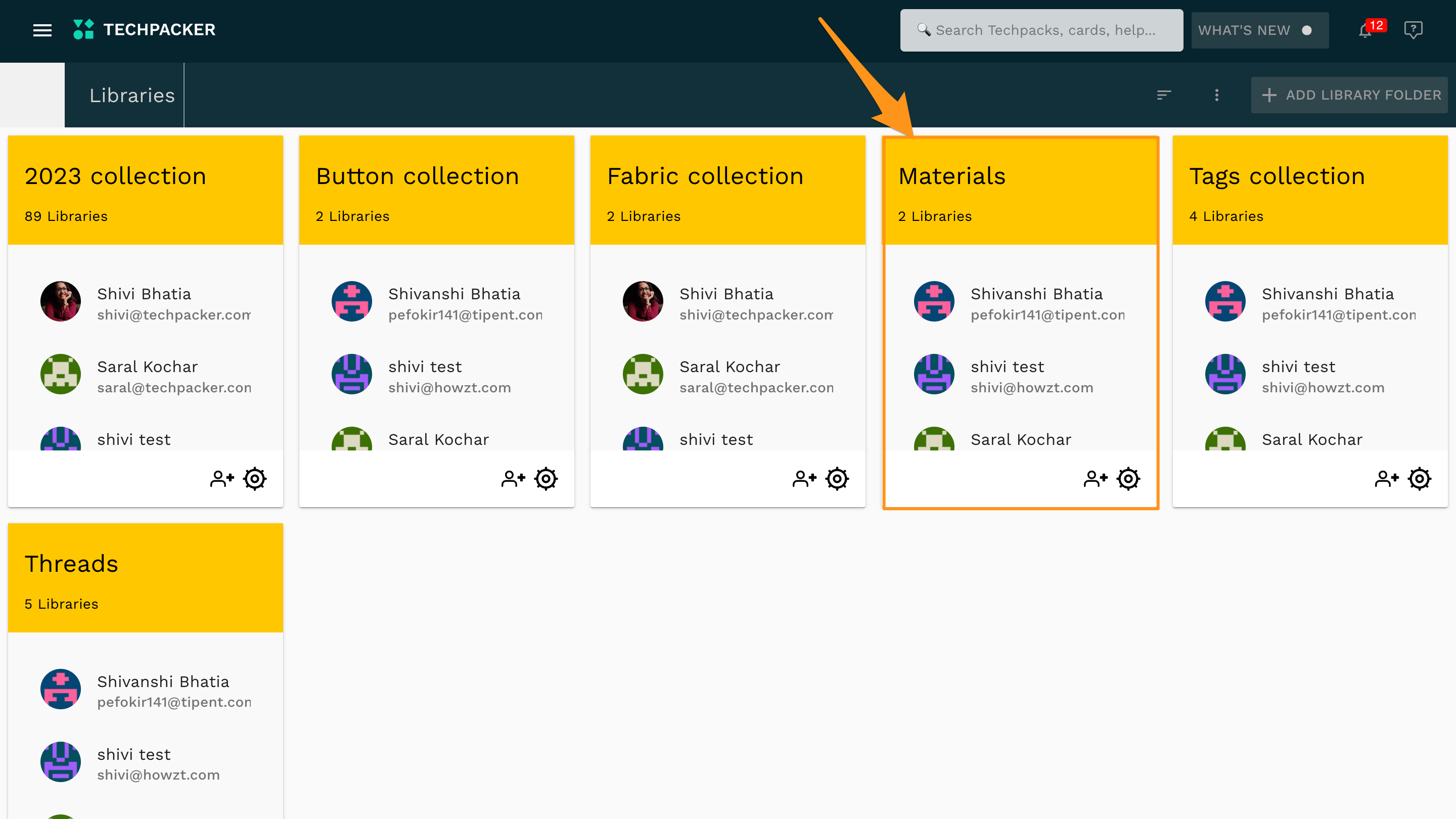1456x819 pixels.
Task: Click the Techpacker logo
Action: [145, 29]
